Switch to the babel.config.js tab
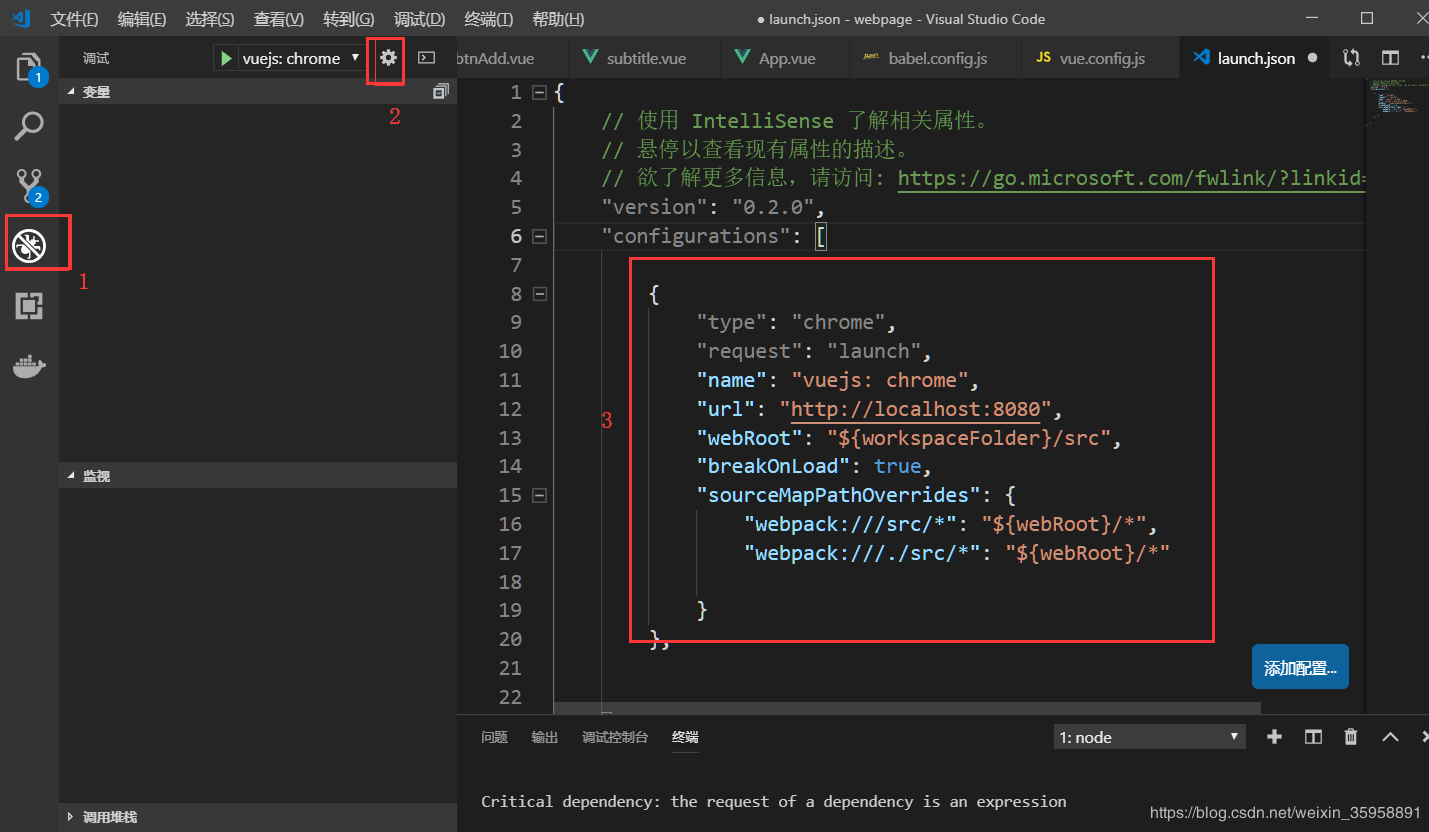The height and width of the screenshot is (832, 1429). [x=934, y=58]
